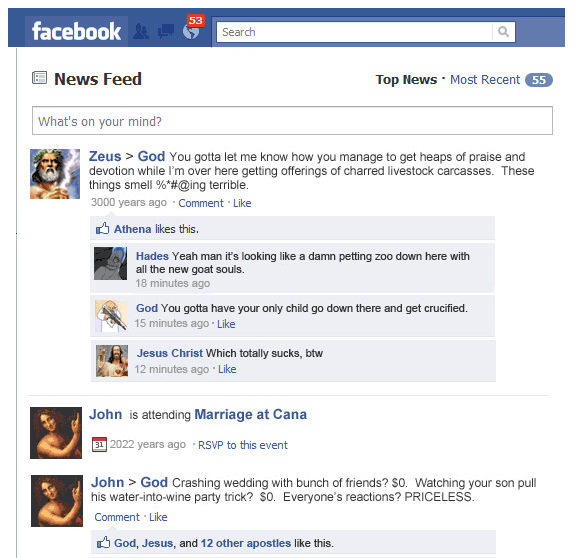Like God's crucified comment
This screenshot has height=558, width=578.
(226, 324)
